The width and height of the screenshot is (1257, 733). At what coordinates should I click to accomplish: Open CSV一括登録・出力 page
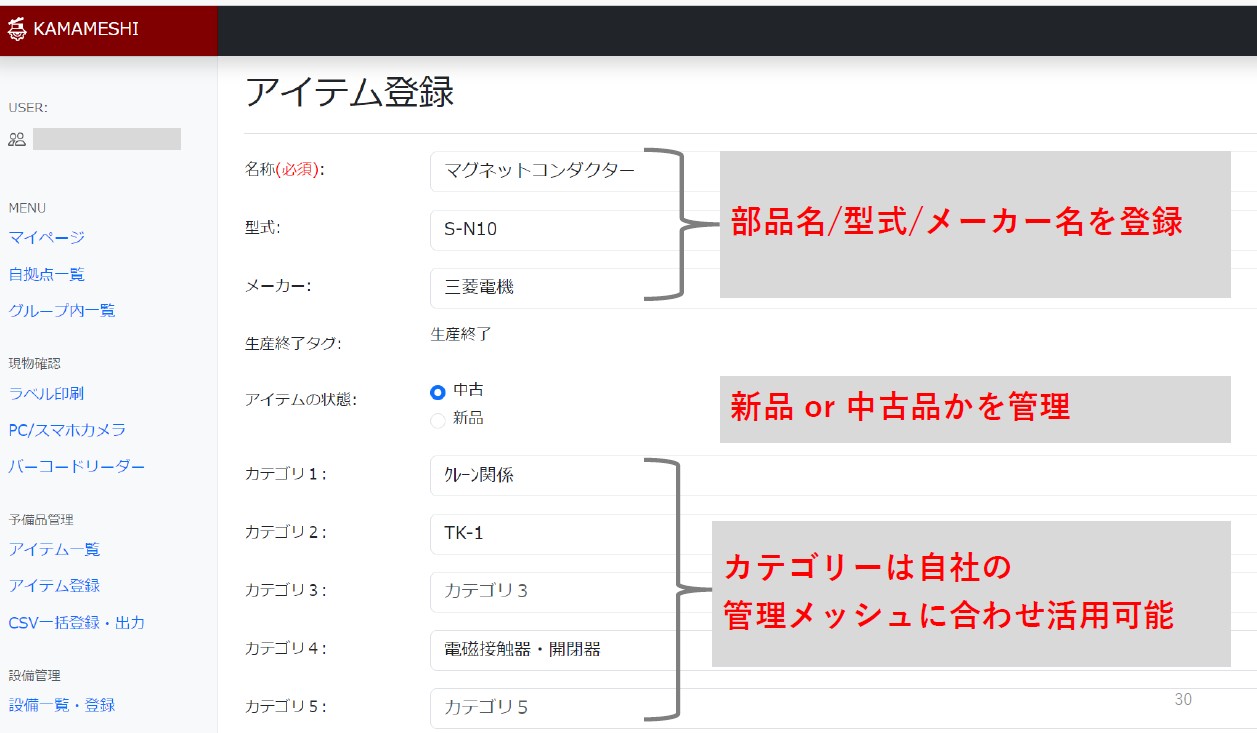[x=76, y=622]
